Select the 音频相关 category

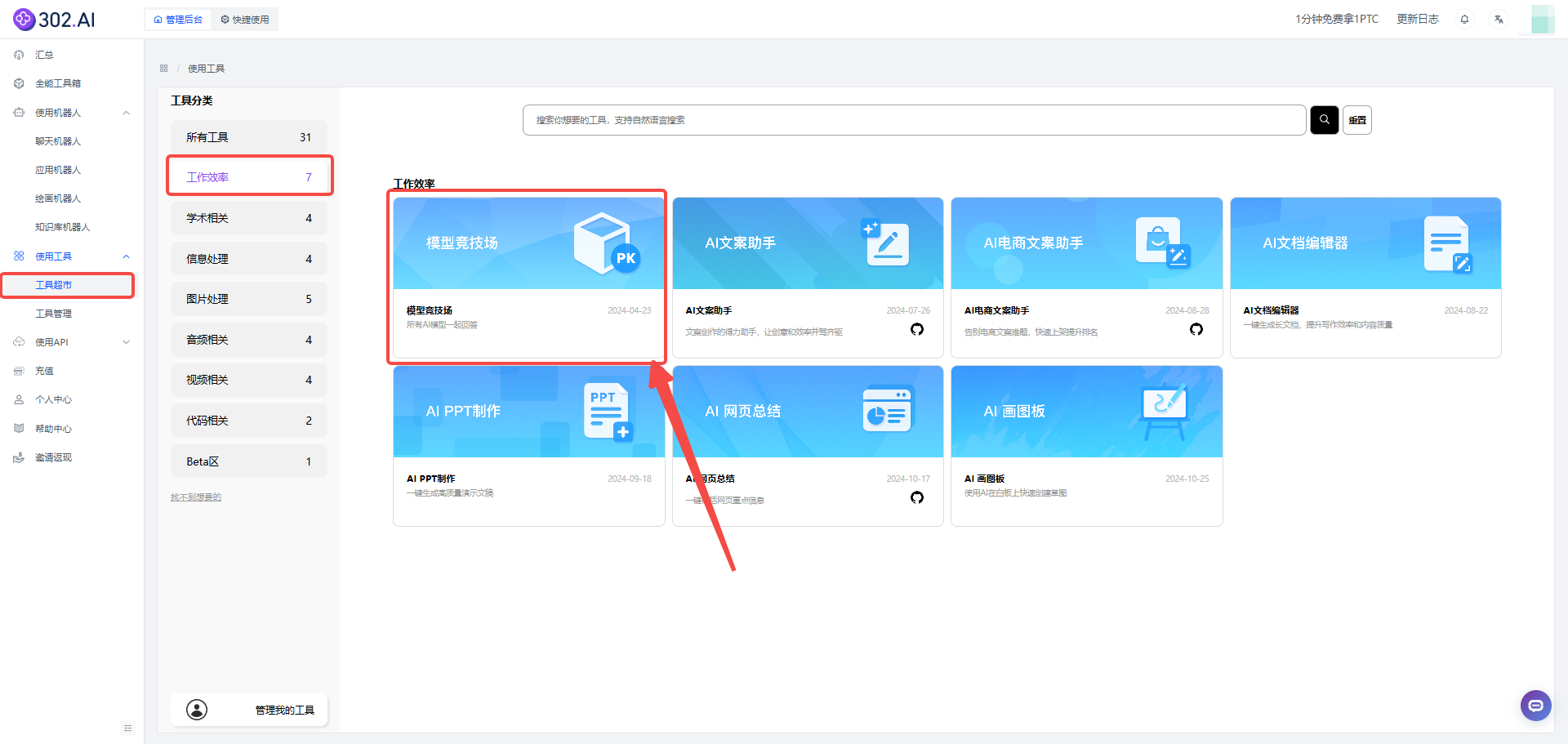point(249,340)
